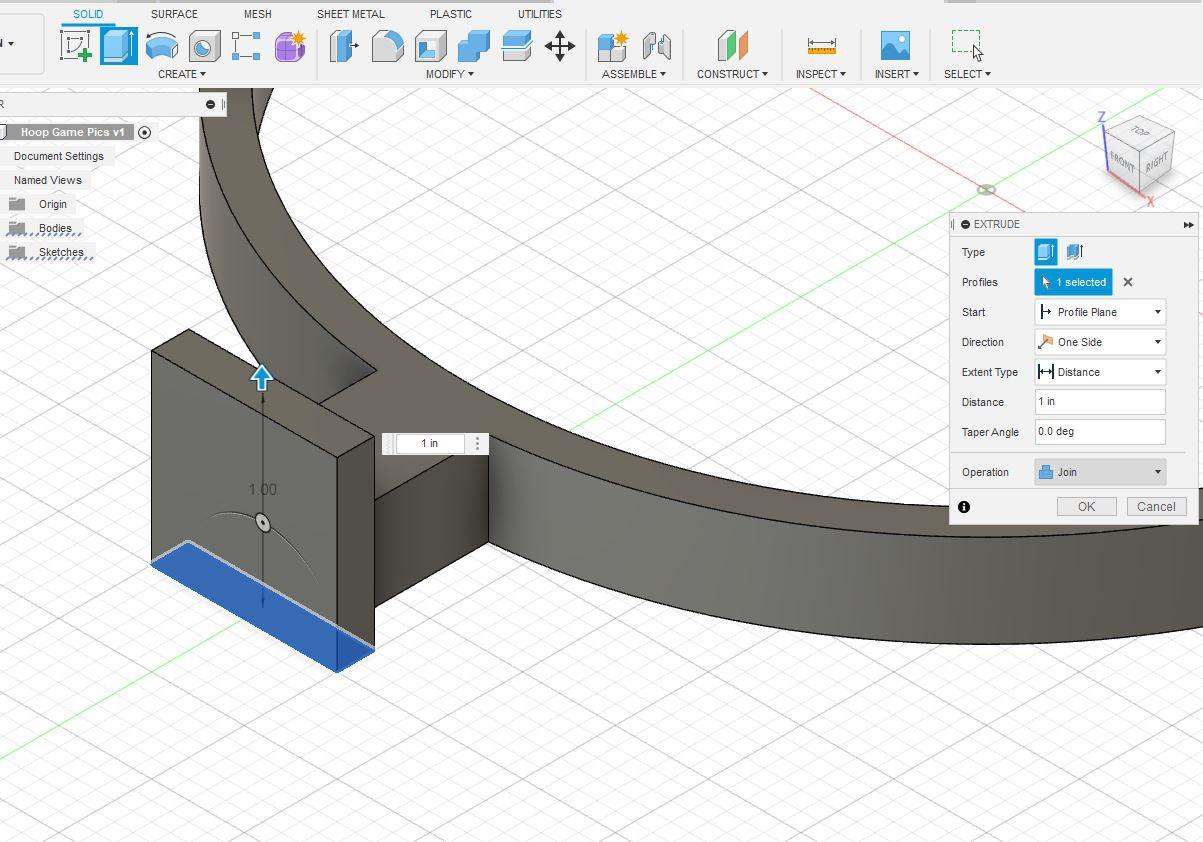Toggle the browser panel display control
This screenshot has height=842, width=1203.
[210, 104]
